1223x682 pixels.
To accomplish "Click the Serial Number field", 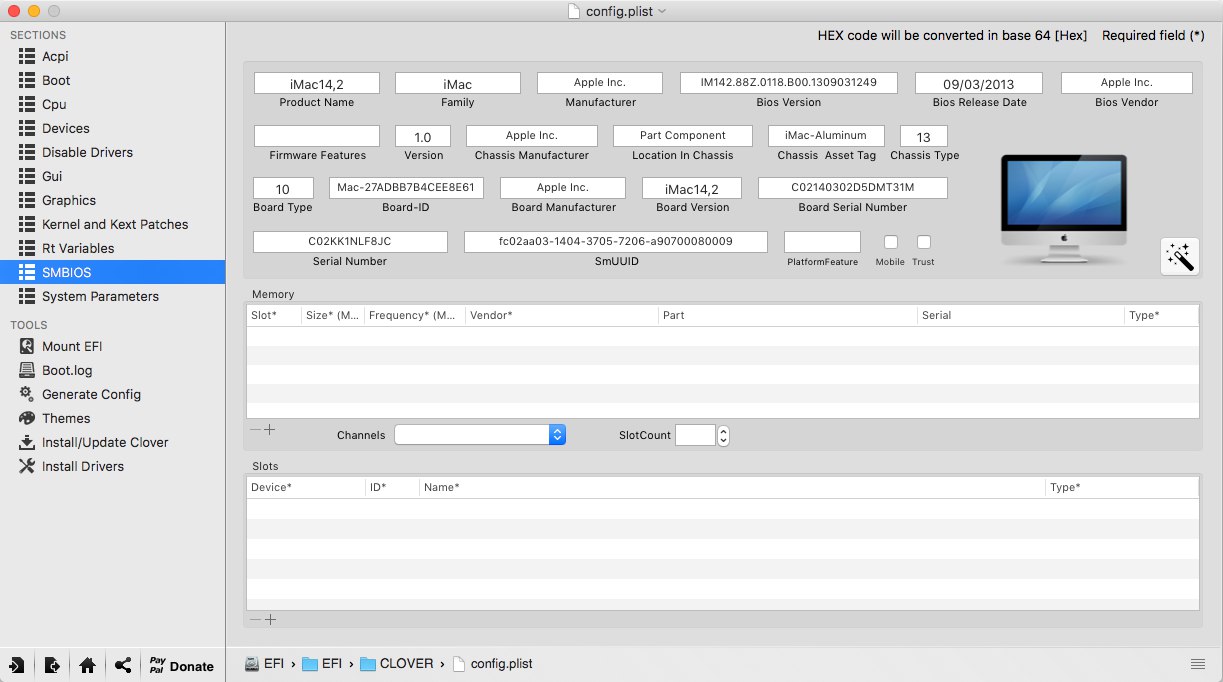I will [x=350, y=242].
